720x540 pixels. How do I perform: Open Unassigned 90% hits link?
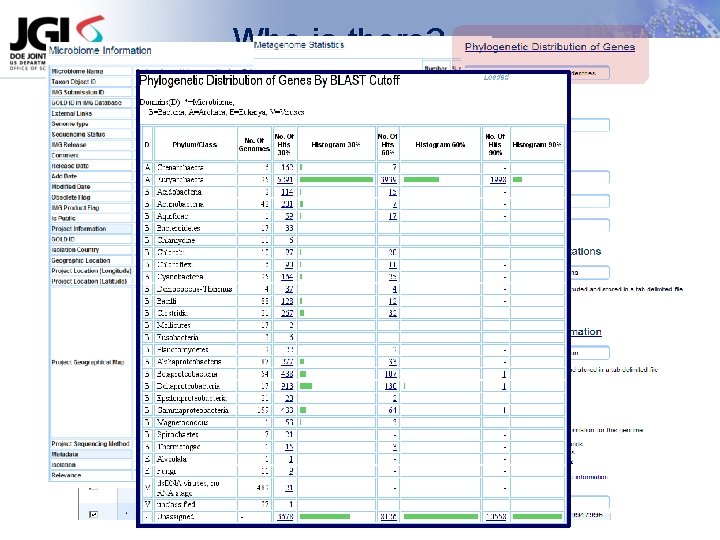(496, 517)
